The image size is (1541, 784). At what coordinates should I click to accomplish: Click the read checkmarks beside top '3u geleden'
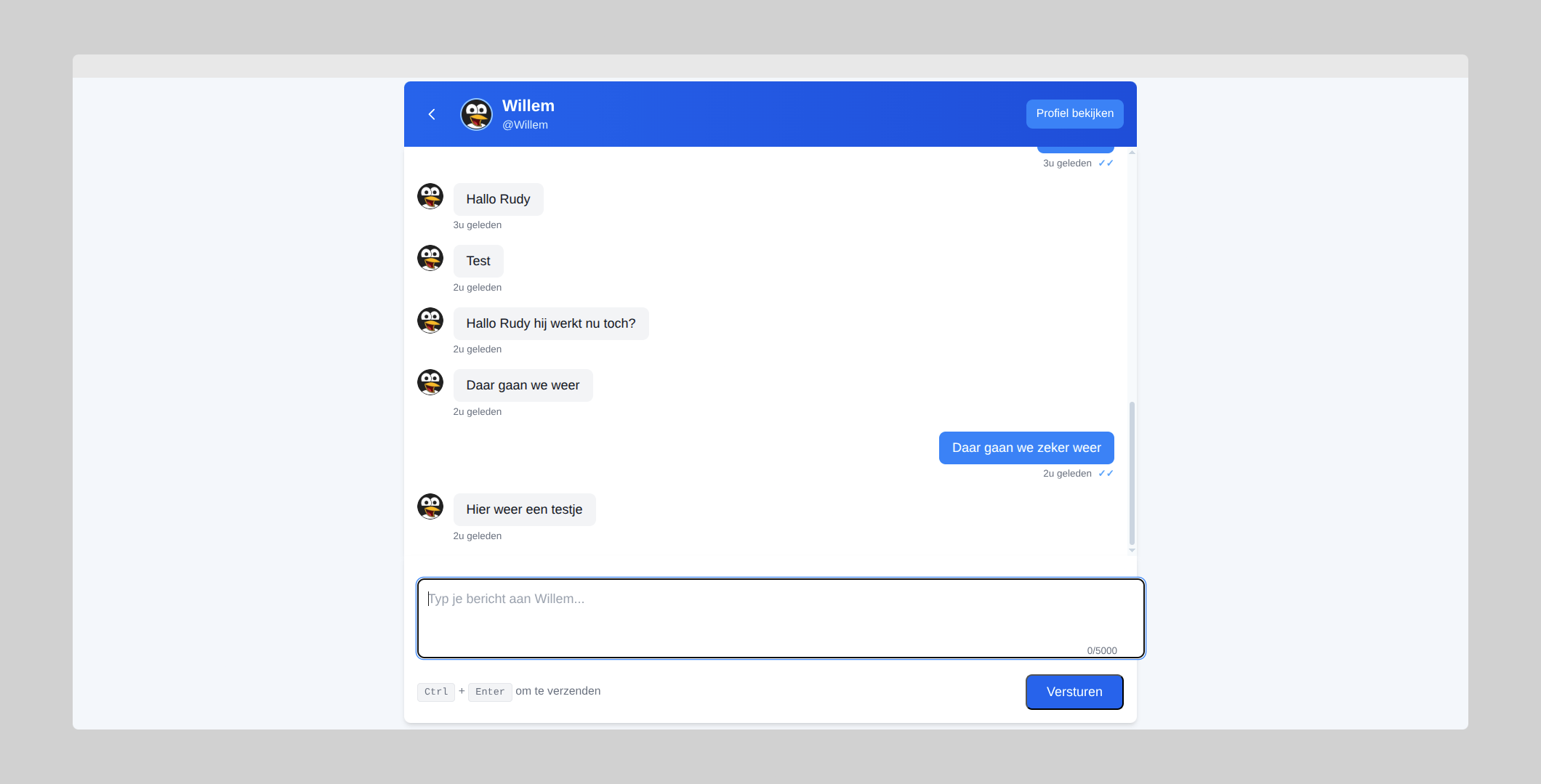click(x=1106, y=163)
